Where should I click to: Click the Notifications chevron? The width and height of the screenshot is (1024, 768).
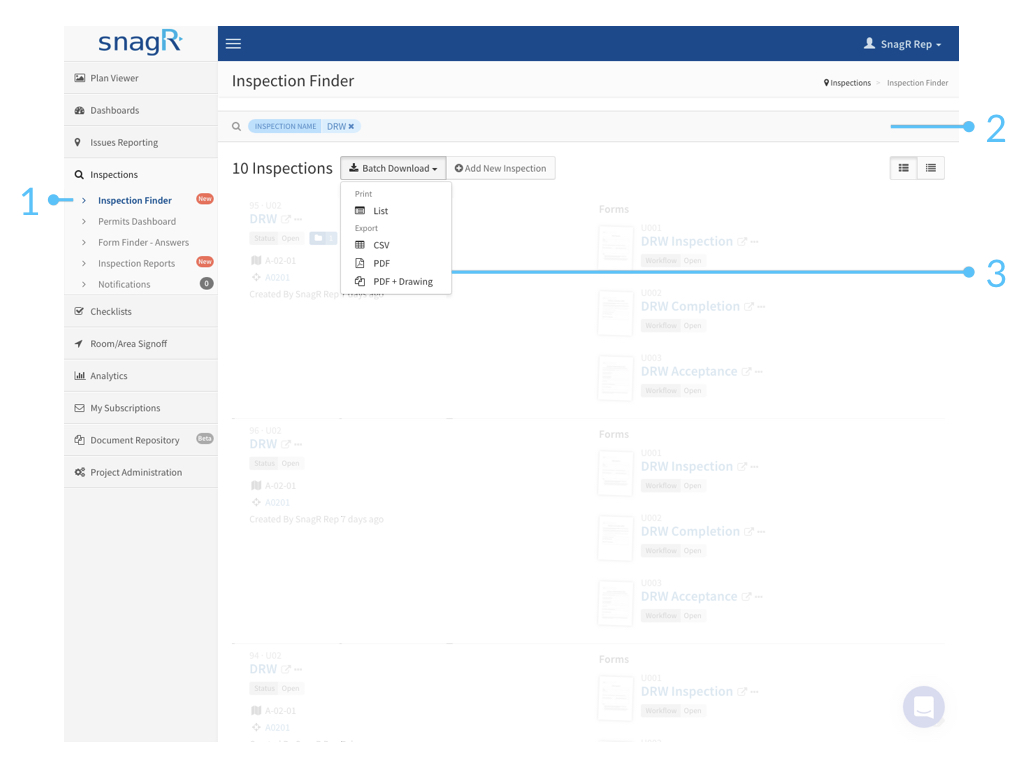coord(84,284)
